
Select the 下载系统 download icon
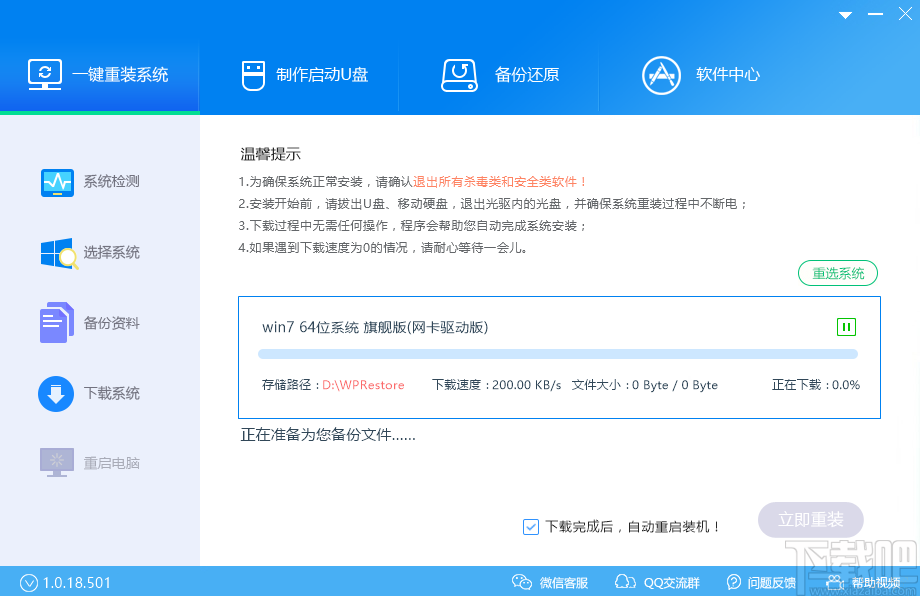tap(57, 393)
